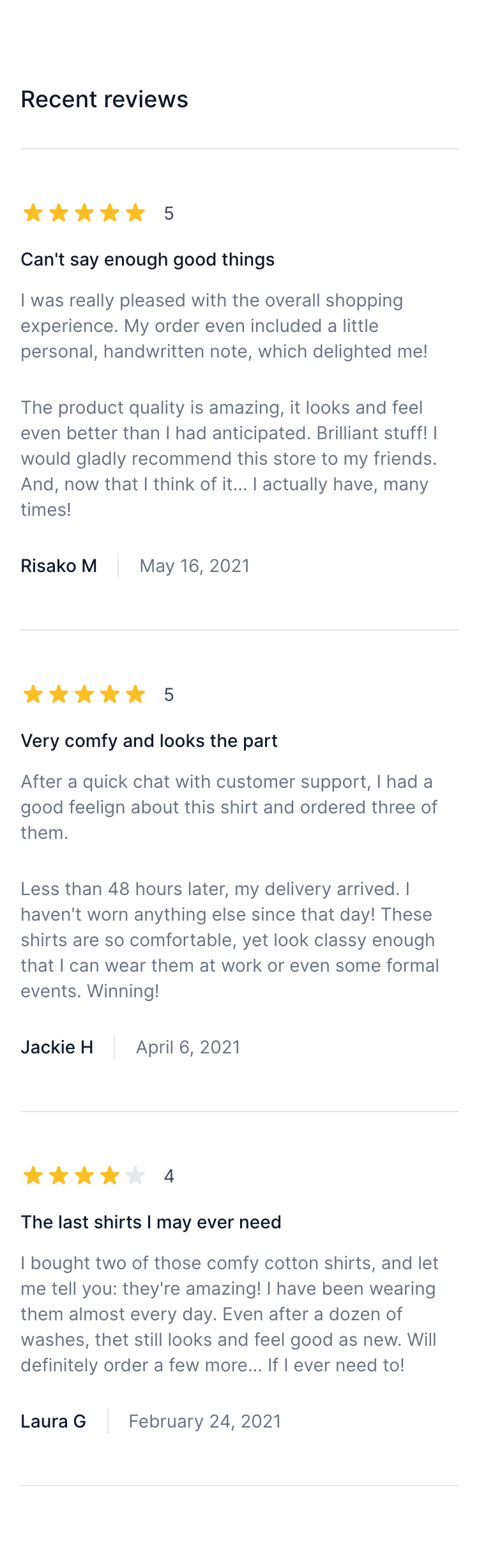Click the February 24, 2021 review date
The width and height of the screenshot is (479, 1568).
click(x=205, y=1421)
